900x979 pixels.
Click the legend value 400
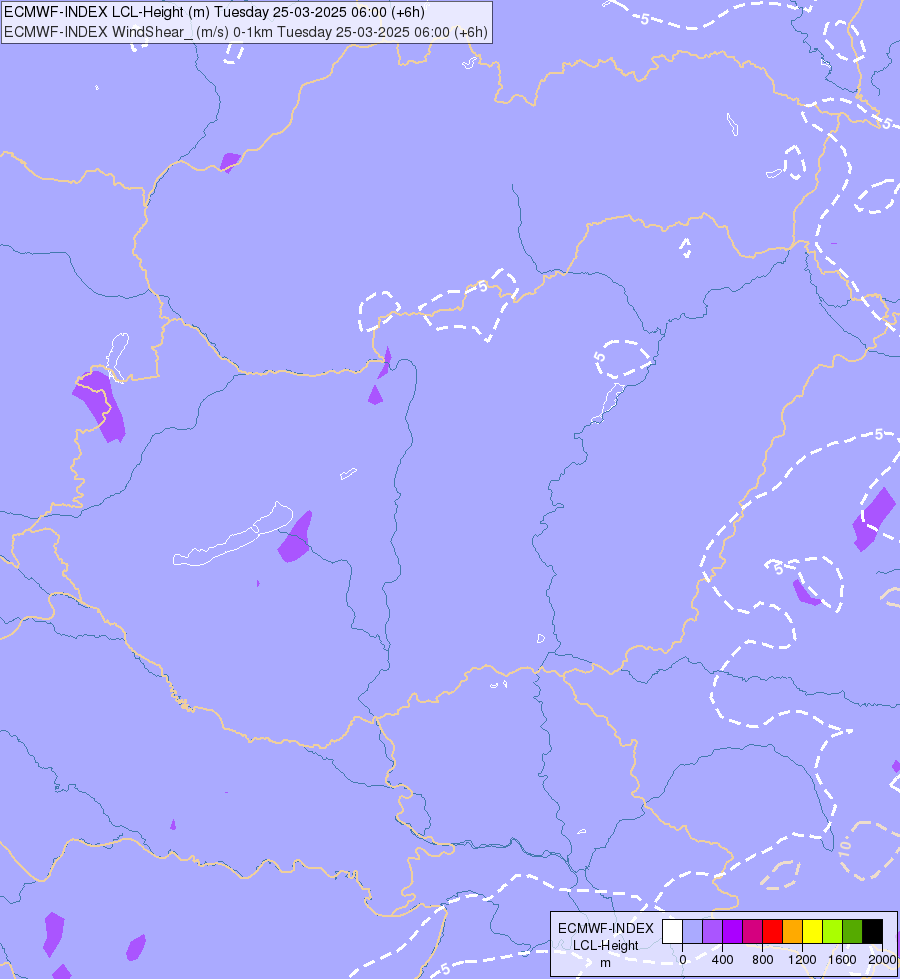point(723,960)
